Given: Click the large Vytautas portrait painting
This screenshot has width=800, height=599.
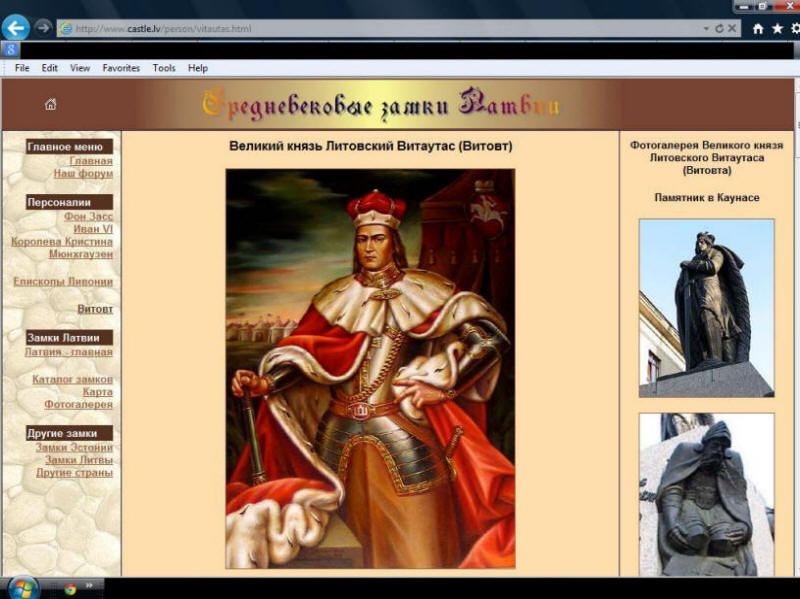Looking at the screenshot, I should click(370, 369).
